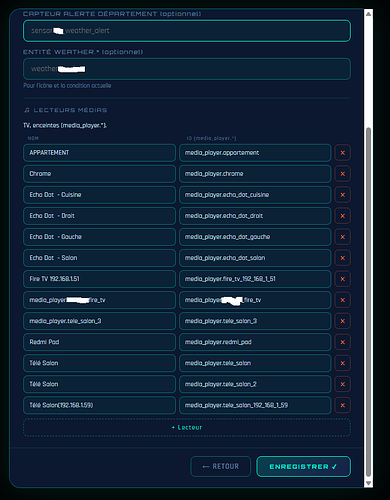390x500 pixels.
Task: Edit the APPARTEMENT name field
Action: 99,153
